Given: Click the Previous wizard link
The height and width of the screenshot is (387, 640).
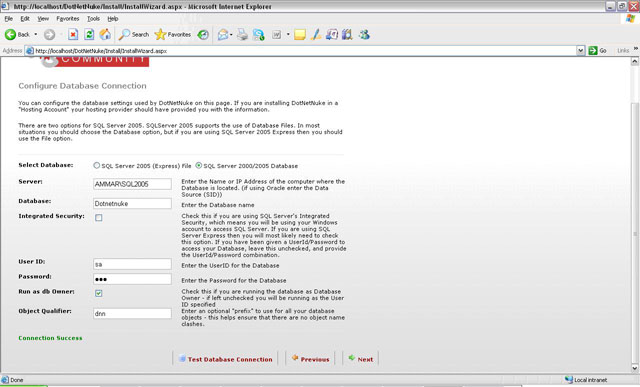Looking at the screenshot, I should (x=310, y=359).
